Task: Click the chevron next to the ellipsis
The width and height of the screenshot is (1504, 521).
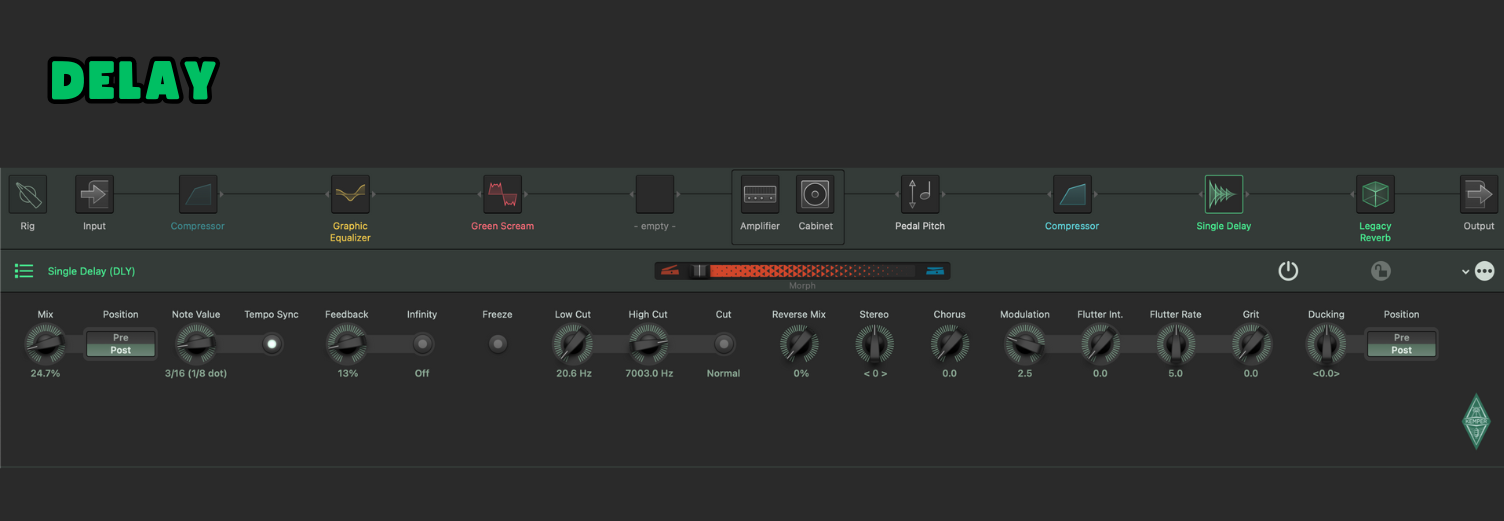Action: (x=1465, y=271)
